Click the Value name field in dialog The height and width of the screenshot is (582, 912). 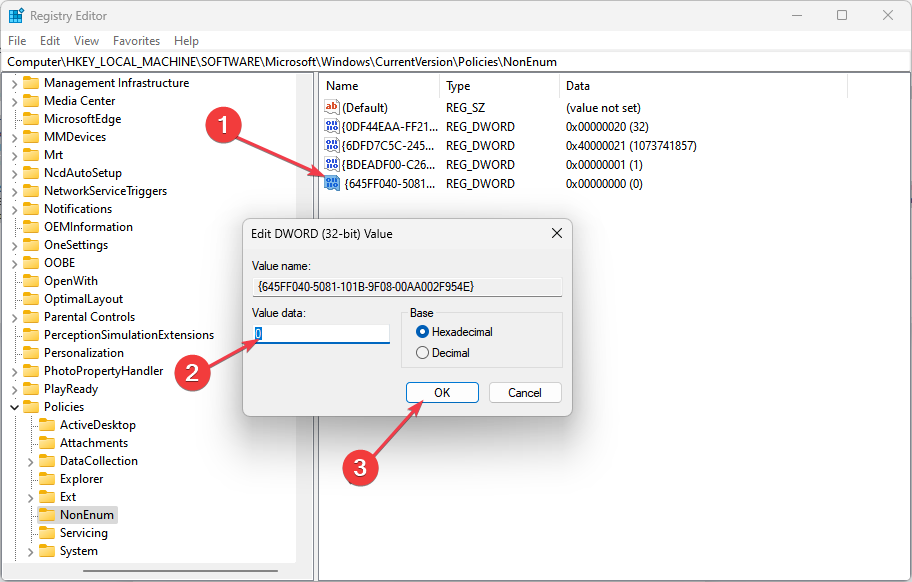tap(407, 287)
